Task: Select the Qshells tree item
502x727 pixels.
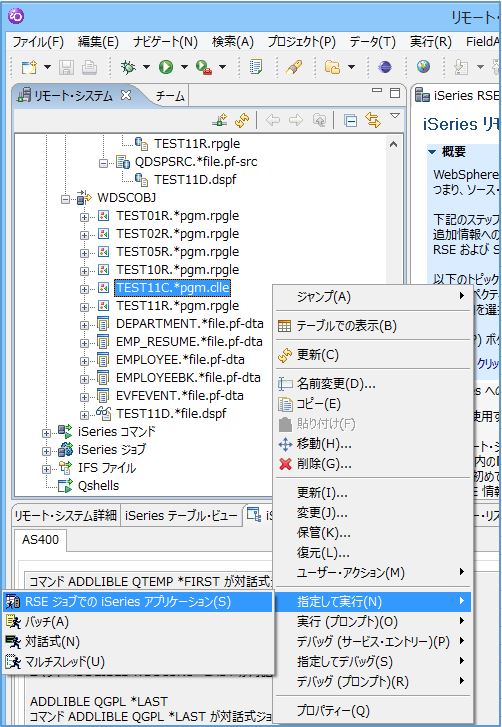Action: [98, 485]
